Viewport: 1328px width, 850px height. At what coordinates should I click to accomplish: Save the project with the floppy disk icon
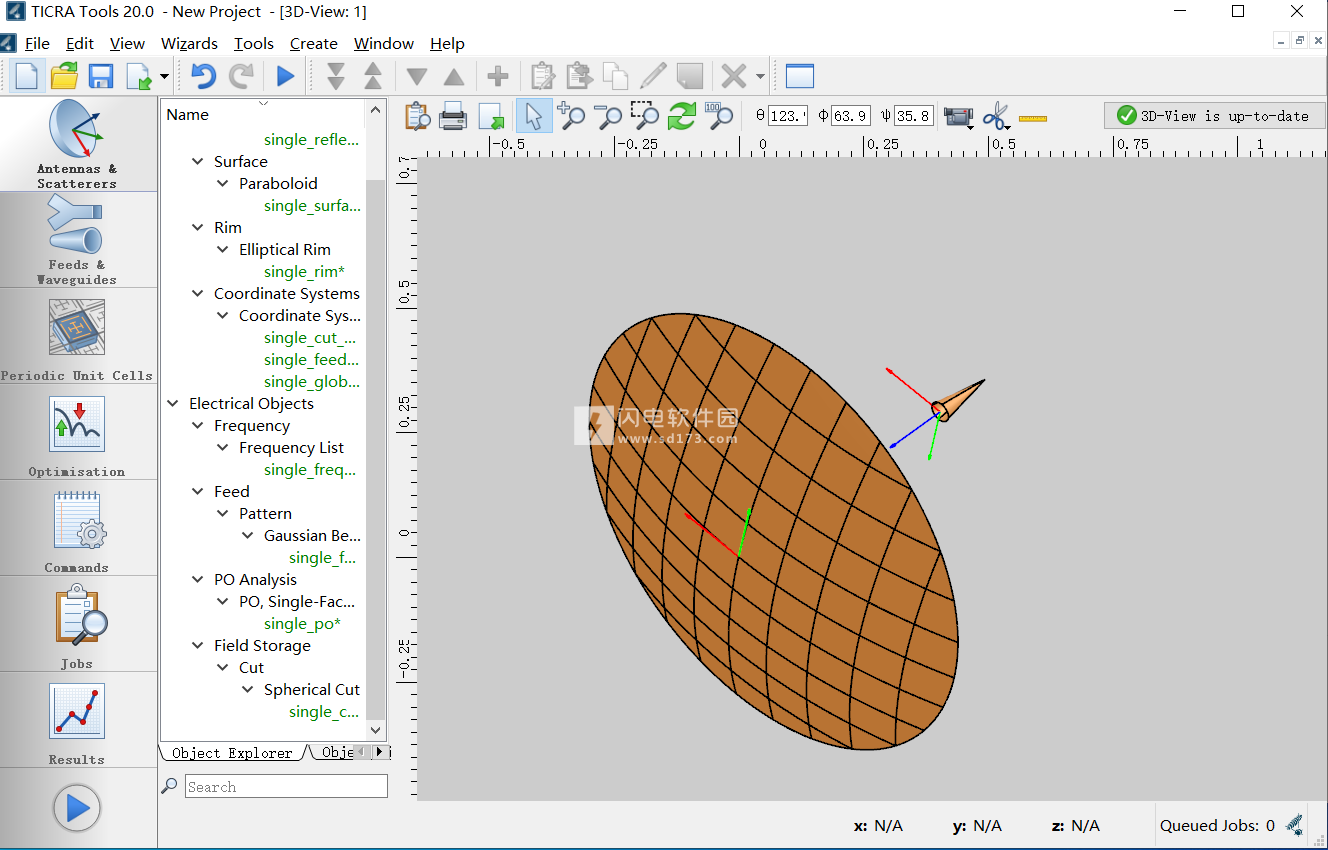pos(101,76)
